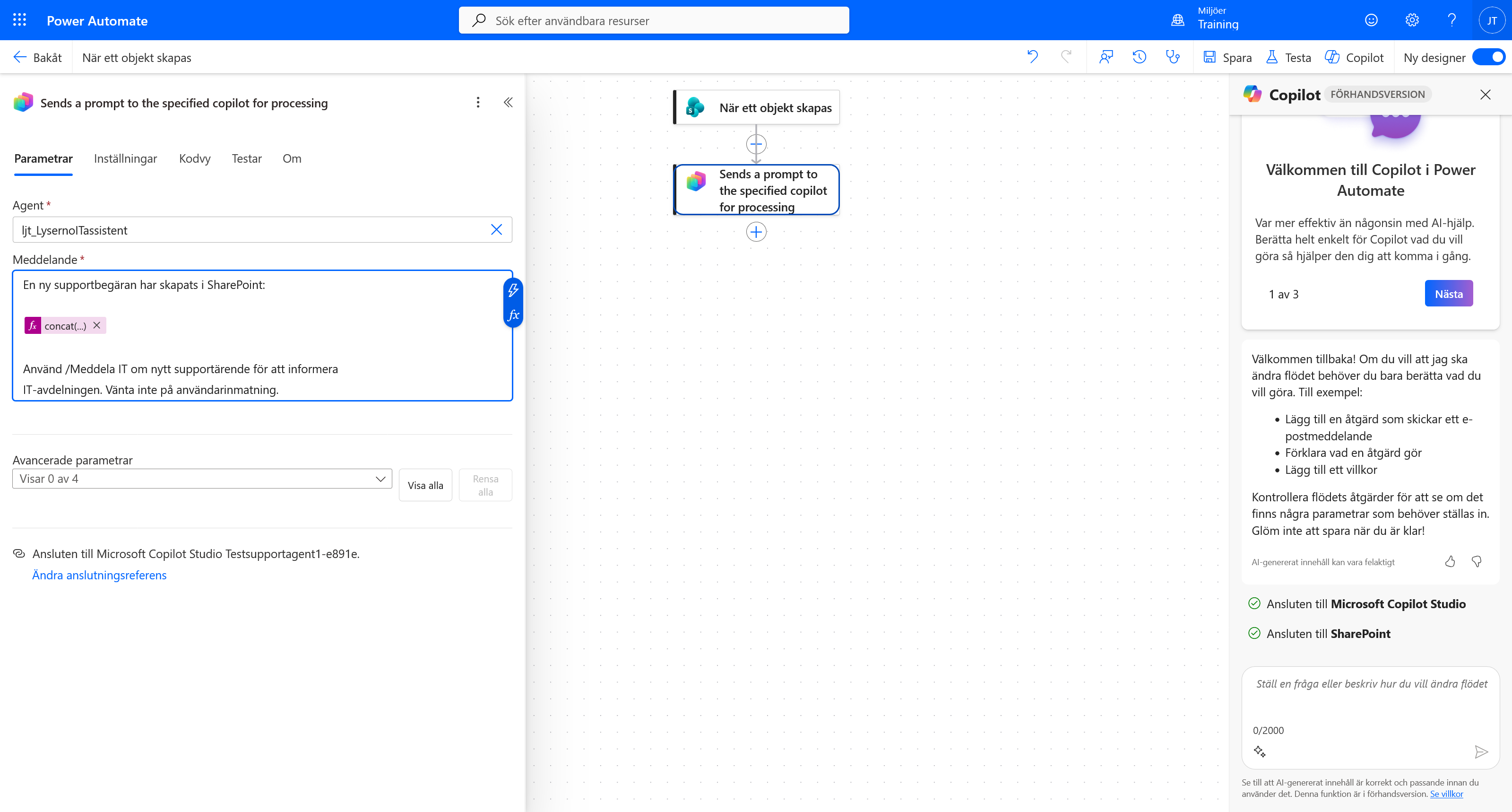Image resolution: width=1512 pixels, height=812 pixels.
Task: Click the Visa alla button
Action: pyautogui.click(x=425, y=485)
